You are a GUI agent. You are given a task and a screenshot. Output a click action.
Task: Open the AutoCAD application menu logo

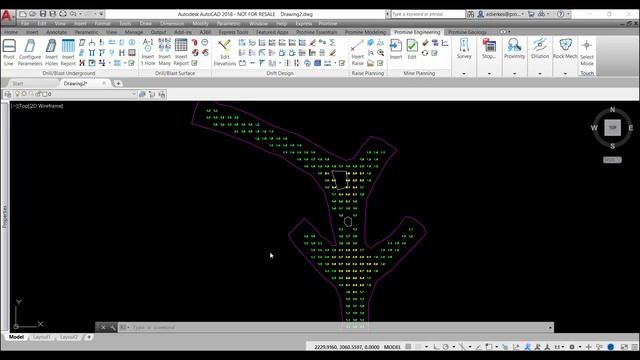click(x=7, y=16)
